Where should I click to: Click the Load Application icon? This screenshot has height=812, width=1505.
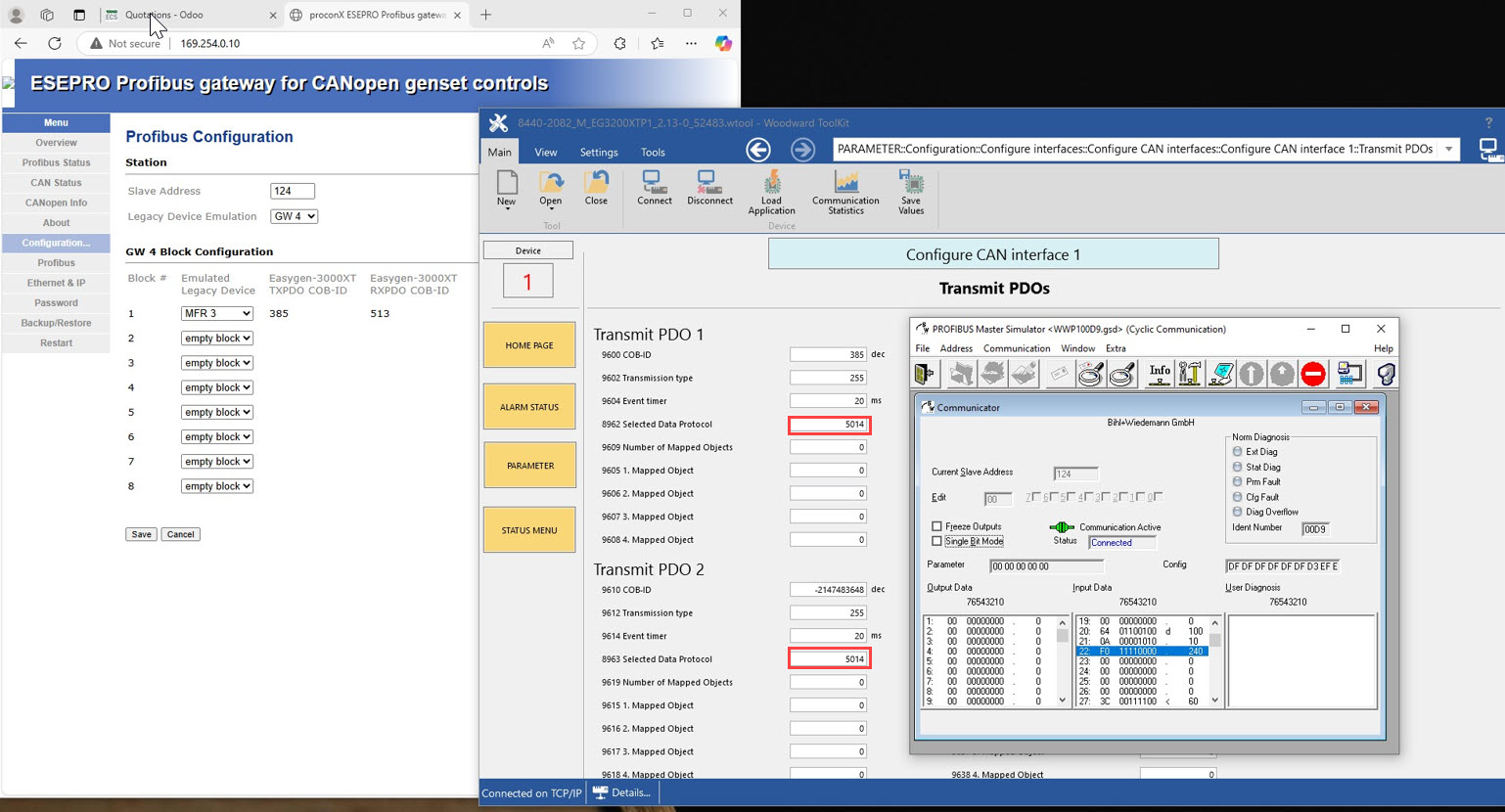click(x=771, y=190)
